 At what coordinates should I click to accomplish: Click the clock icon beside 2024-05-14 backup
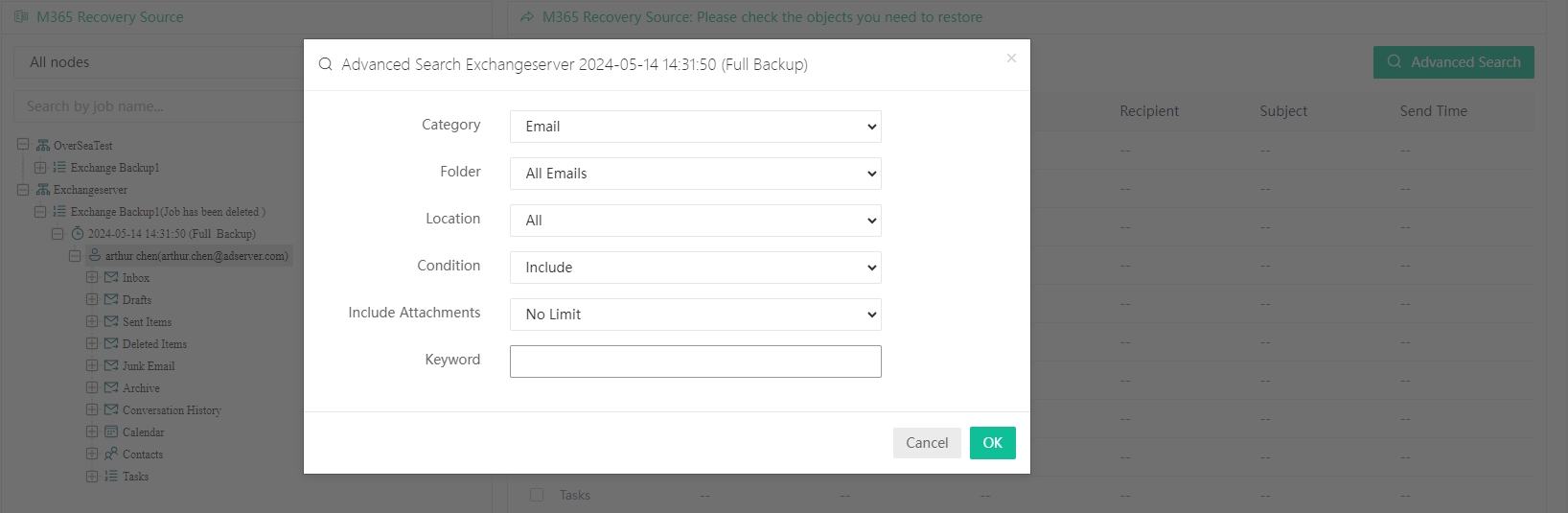click(78, 234)
